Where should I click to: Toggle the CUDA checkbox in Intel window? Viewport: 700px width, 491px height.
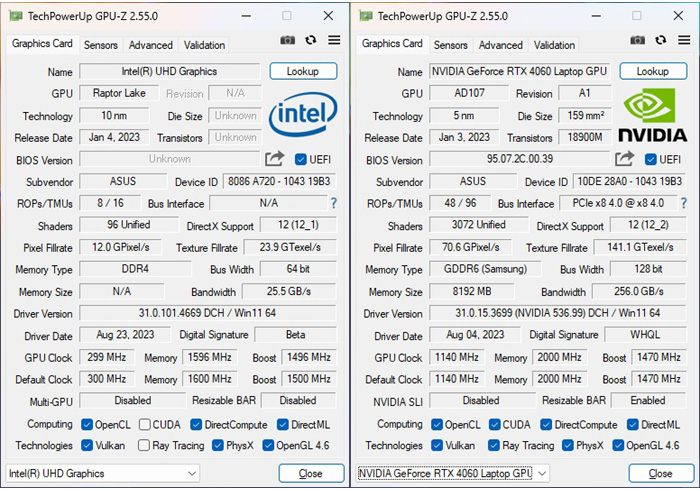point(145,424)
